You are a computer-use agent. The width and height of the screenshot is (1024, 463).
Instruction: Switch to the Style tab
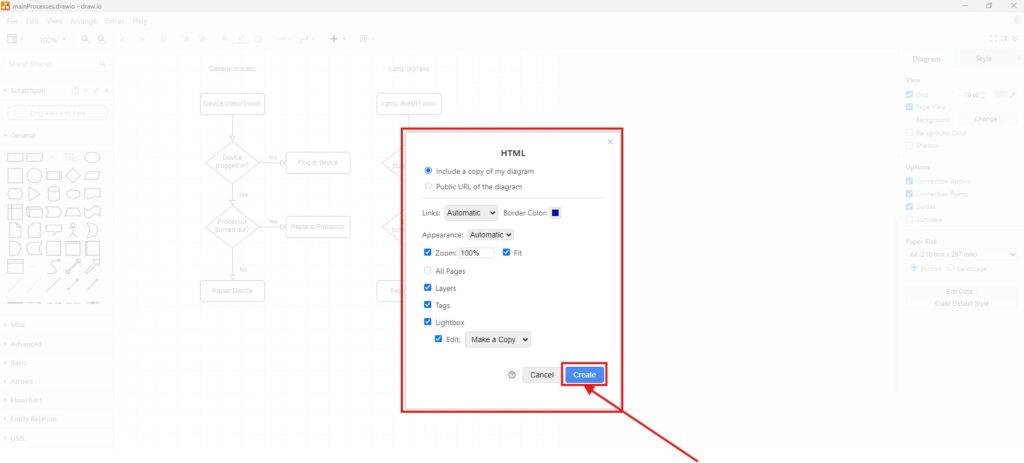point(983,59)
